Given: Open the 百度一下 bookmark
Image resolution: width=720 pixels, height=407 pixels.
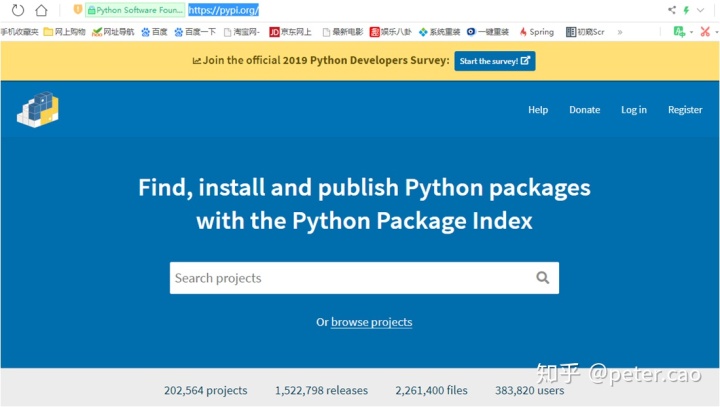Looking at the screenshot, I should [195, 32].
